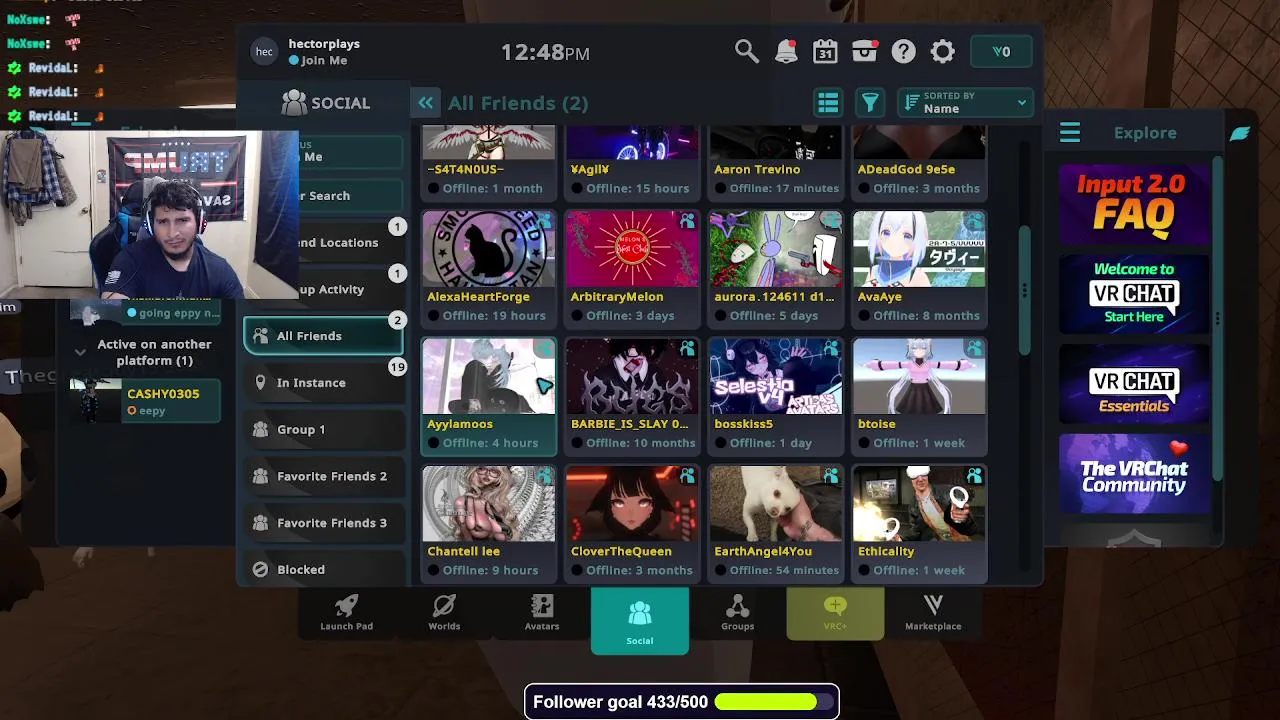Click the friends list vertical scrollbar
Screen dimensions: 1280x720
pyautogui.click(x=1025, y=290)
